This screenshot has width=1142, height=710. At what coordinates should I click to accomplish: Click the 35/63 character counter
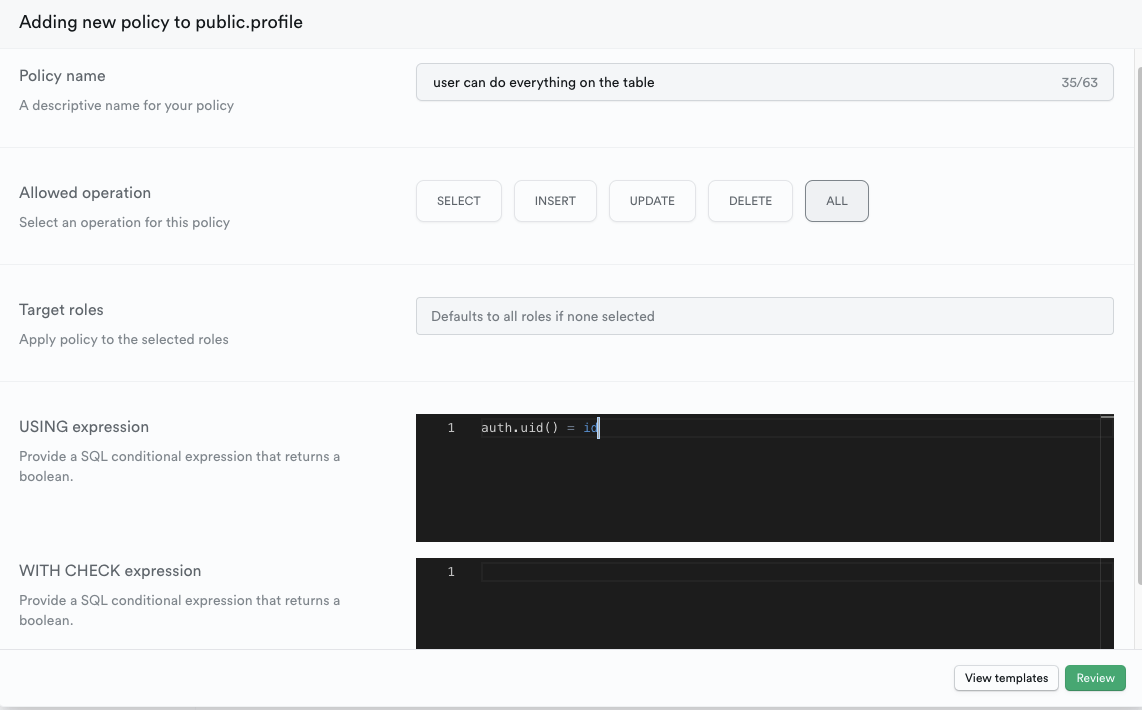1079,82
